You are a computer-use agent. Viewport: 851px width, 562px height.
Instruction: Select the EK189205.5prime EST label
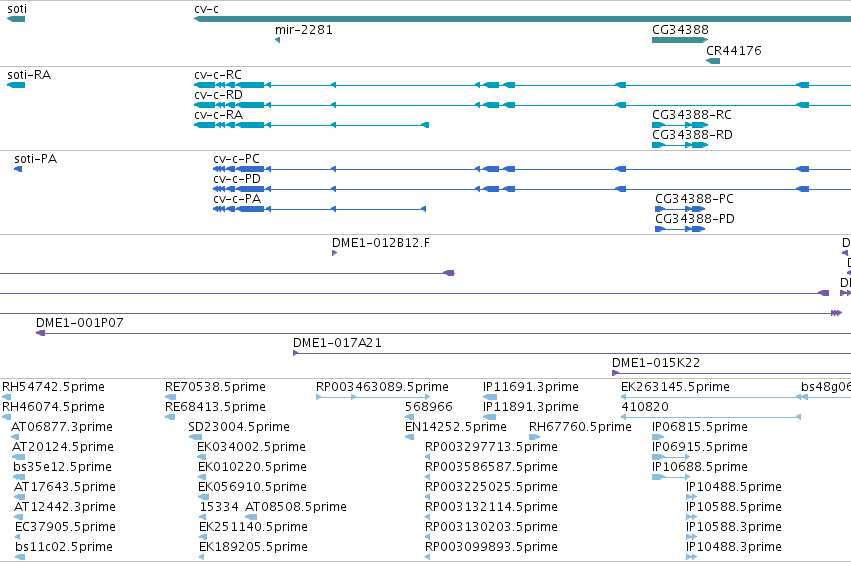[253, 548]
